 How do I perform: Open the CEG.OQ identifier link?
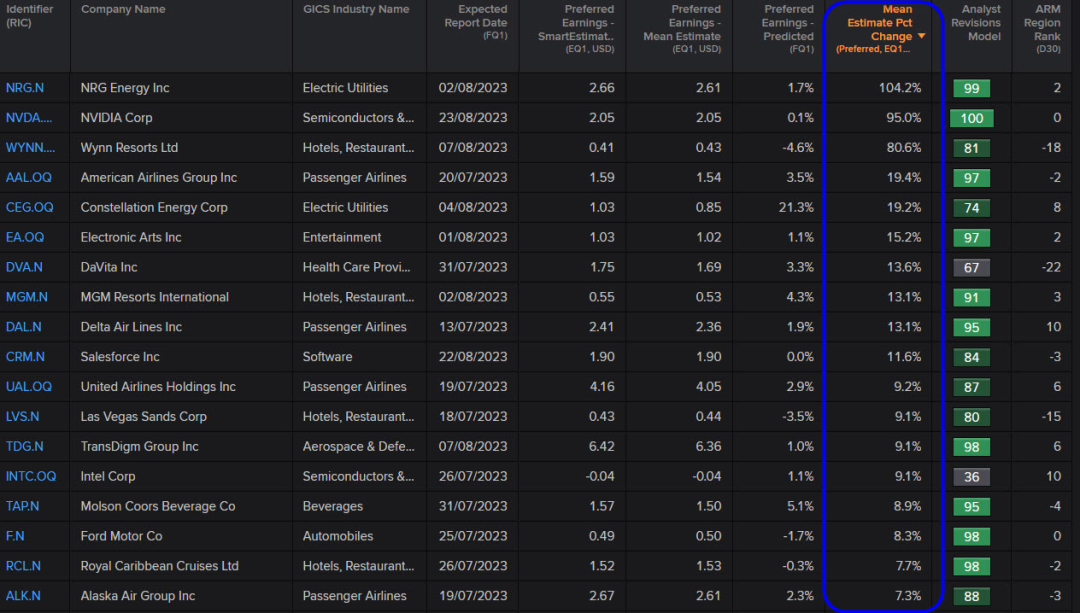click(x=30, y=207)
